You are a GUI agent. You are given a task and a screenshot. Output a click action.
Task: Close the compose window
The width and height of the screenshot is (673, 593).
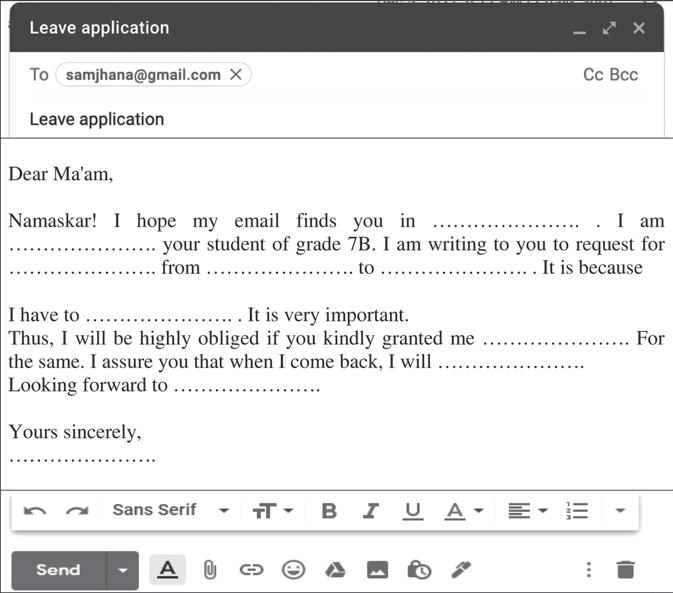[x=639, y=28]
